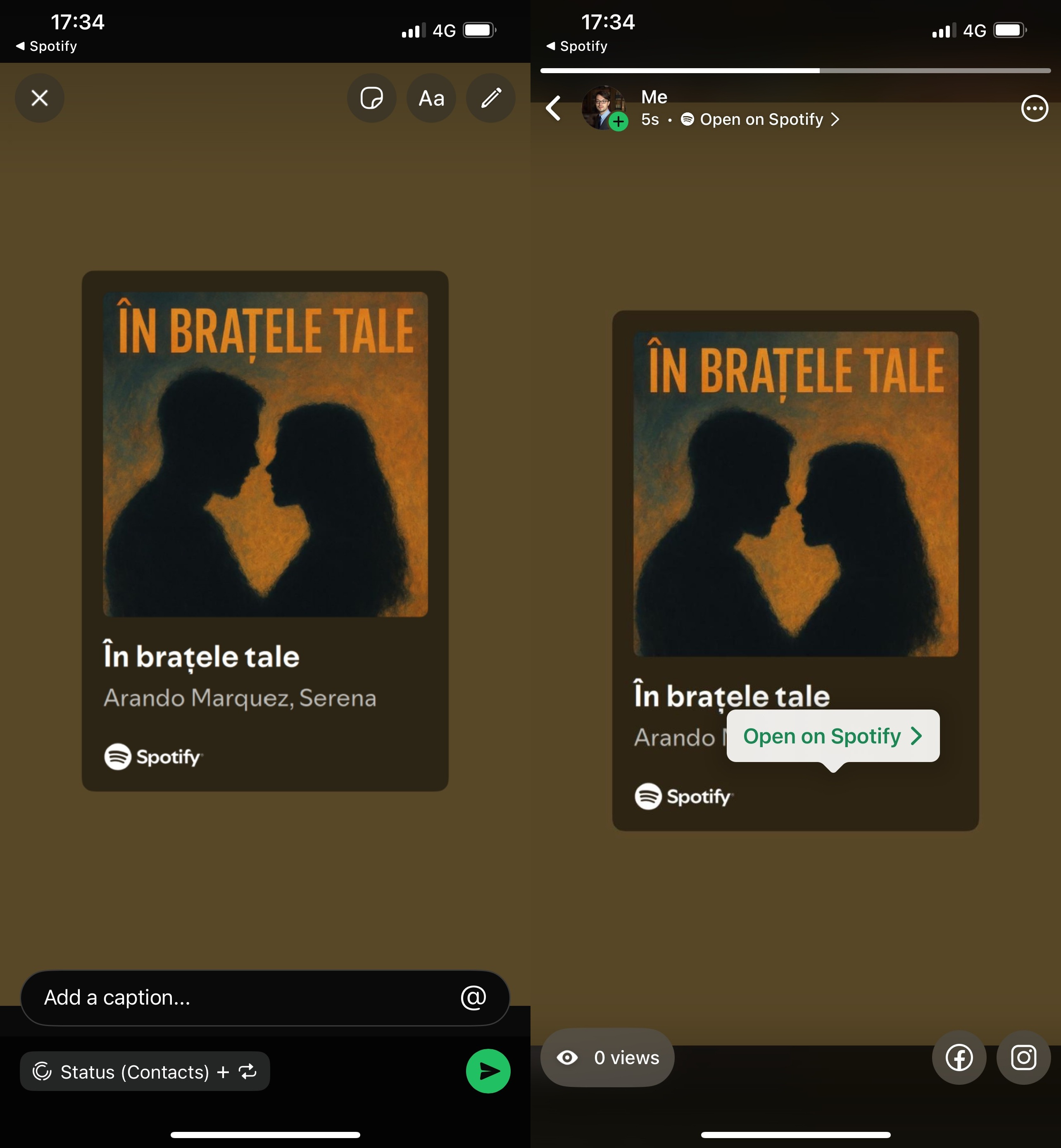Tap Open on Spotify header link

point(761,119)
